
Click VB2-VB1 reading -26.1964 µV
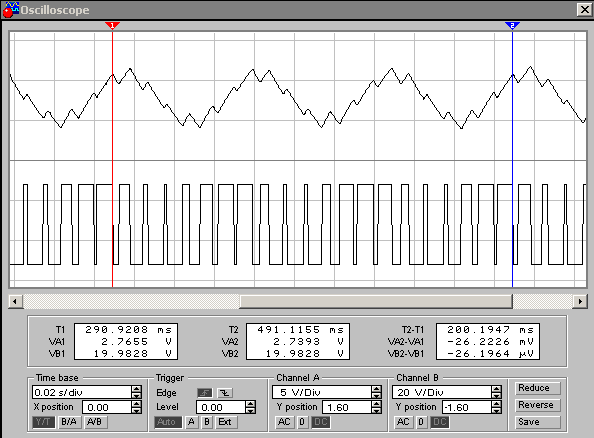[x=490, y=354]
